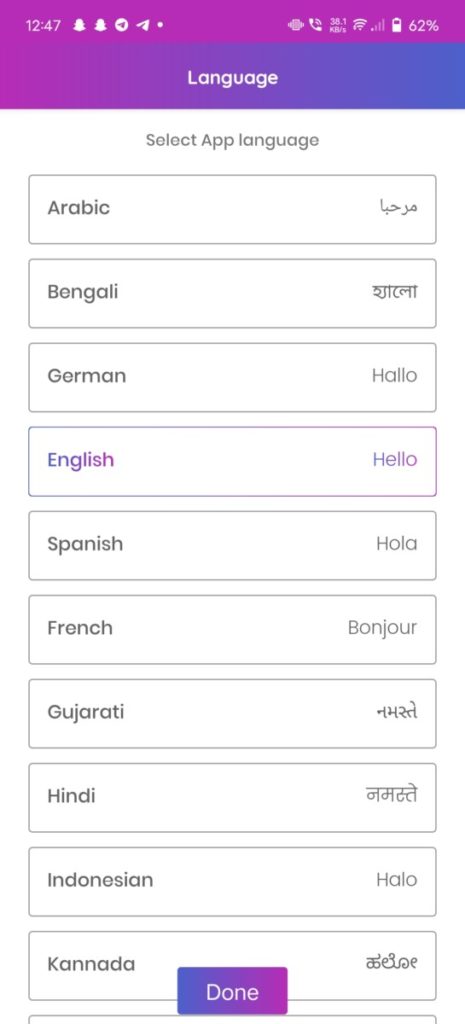The width and height of the screenshot is (465, 1024).
Task: Tap the Language header title
Action: pos(232,78)
